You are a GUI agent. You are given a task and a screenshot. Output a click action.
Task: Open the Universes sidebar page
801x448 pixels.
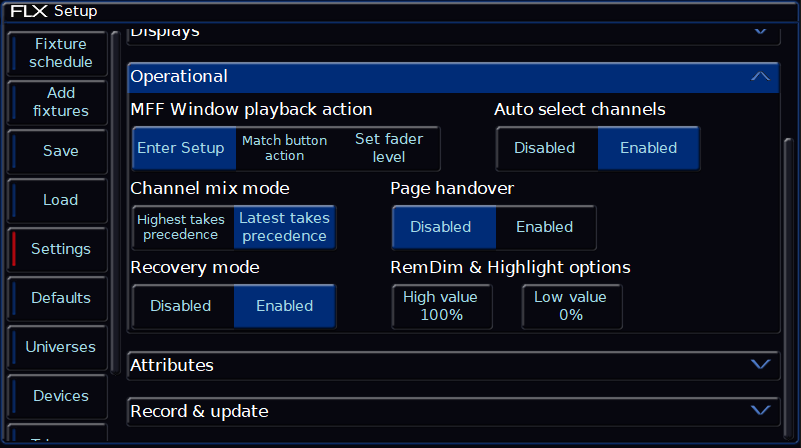pyautogui.click(x=58, y=347)
